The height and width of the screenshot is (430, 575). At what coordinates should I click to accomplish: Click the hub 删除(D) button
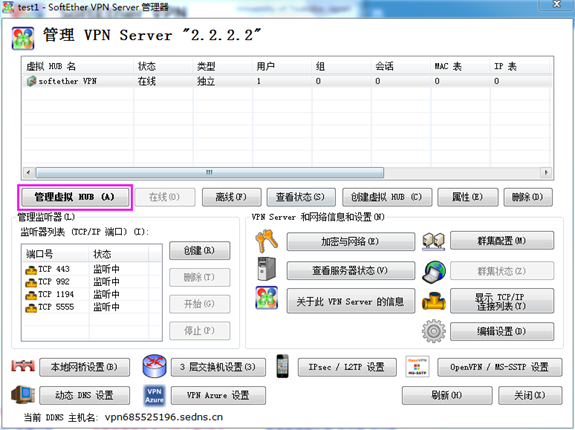pos(528,198)
